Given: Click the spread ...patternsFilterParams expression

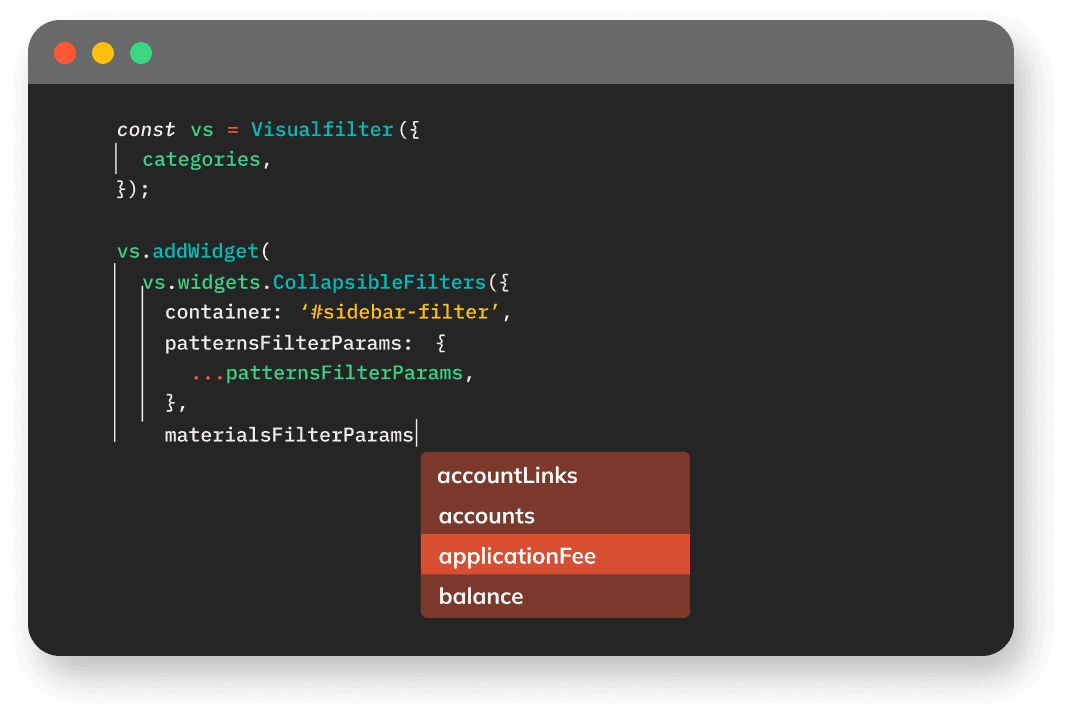Looking at the screenshot, I should (328, 373).
